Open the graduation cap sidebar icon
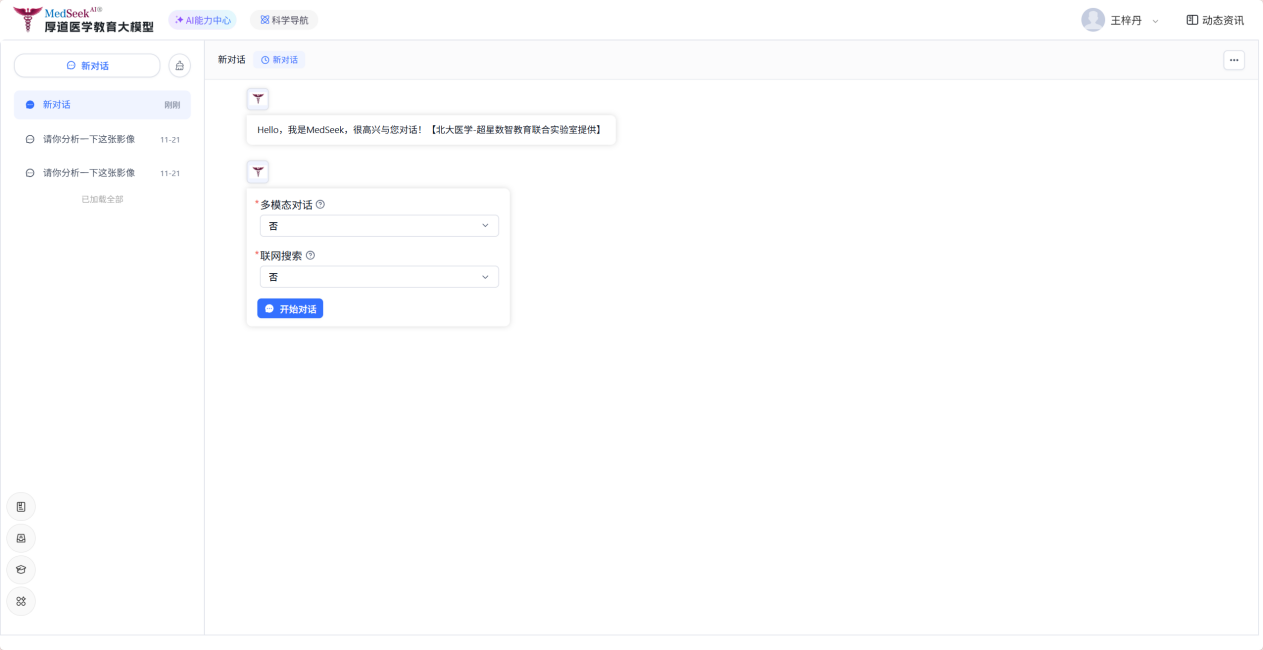The width and height of the screenshot is (1263, 650). [21, 570]
